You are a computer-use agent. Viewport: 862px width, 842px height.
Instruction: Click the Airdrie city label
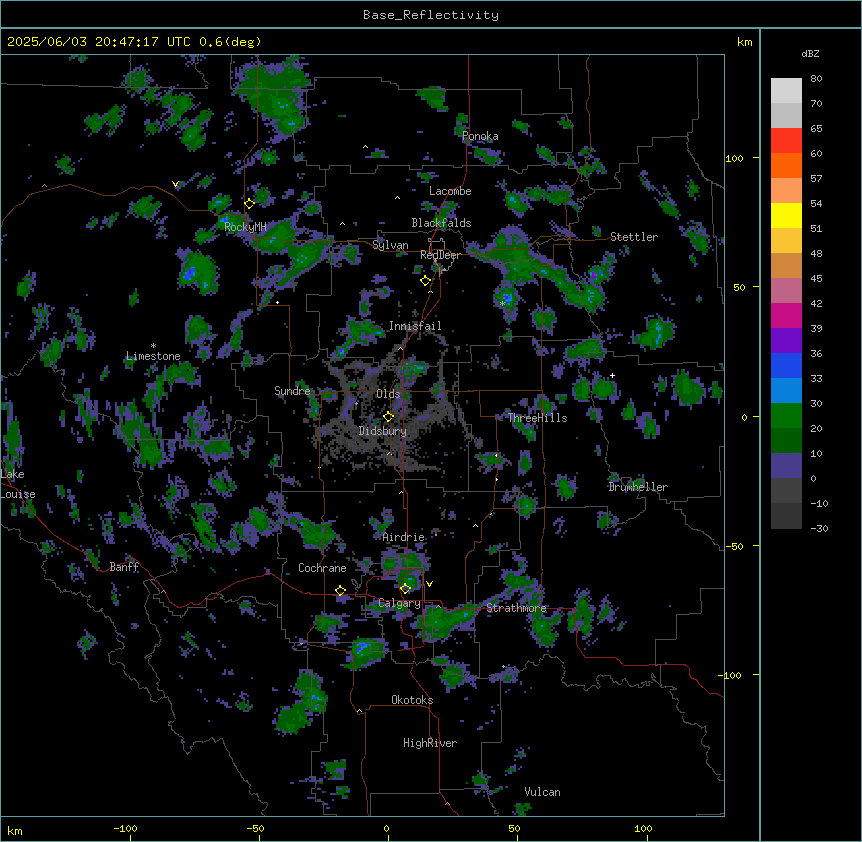pyautogui.click(x=404, y=537)
